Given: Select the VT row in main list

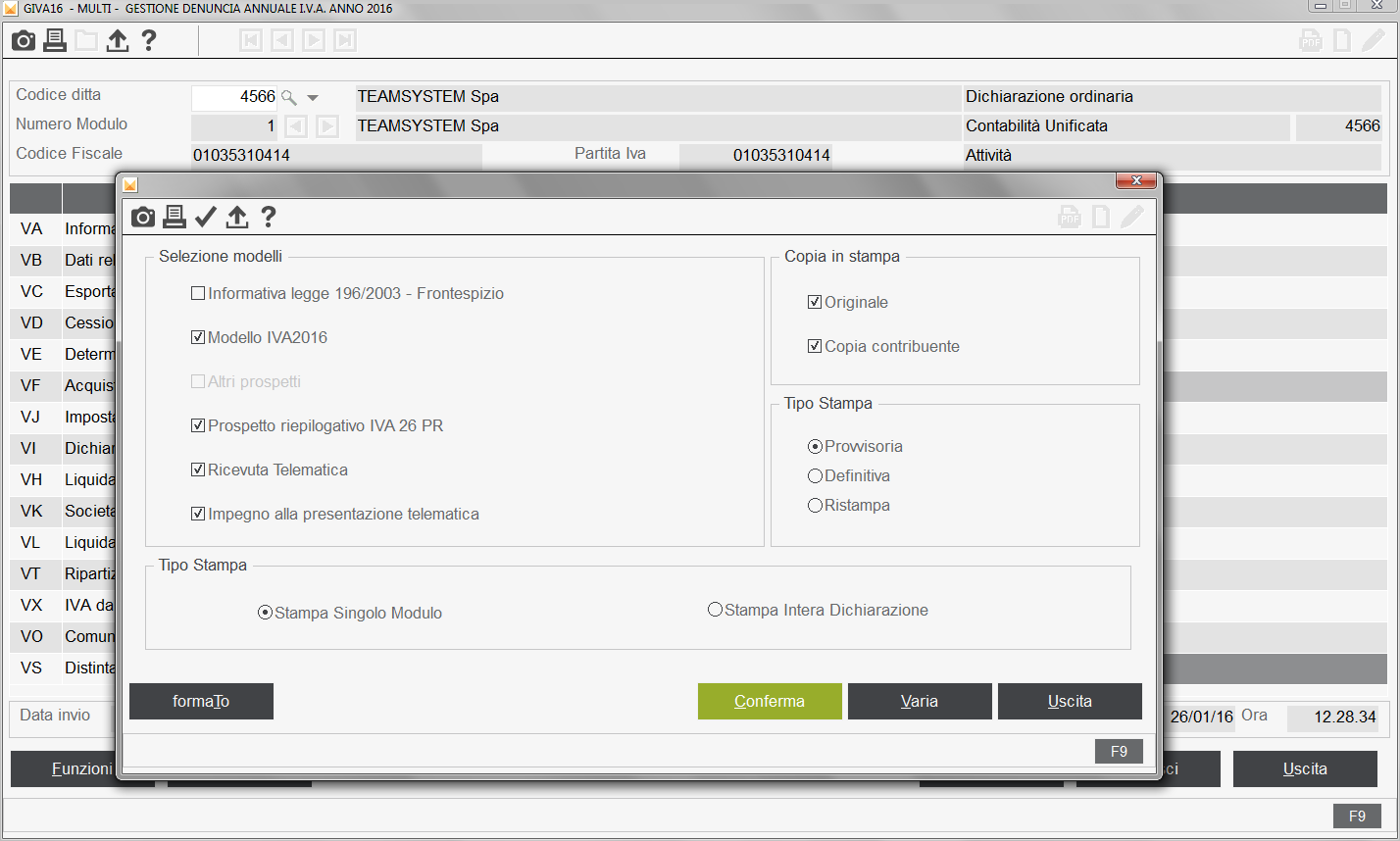Looking at the screenshot, I should [64, 573].
